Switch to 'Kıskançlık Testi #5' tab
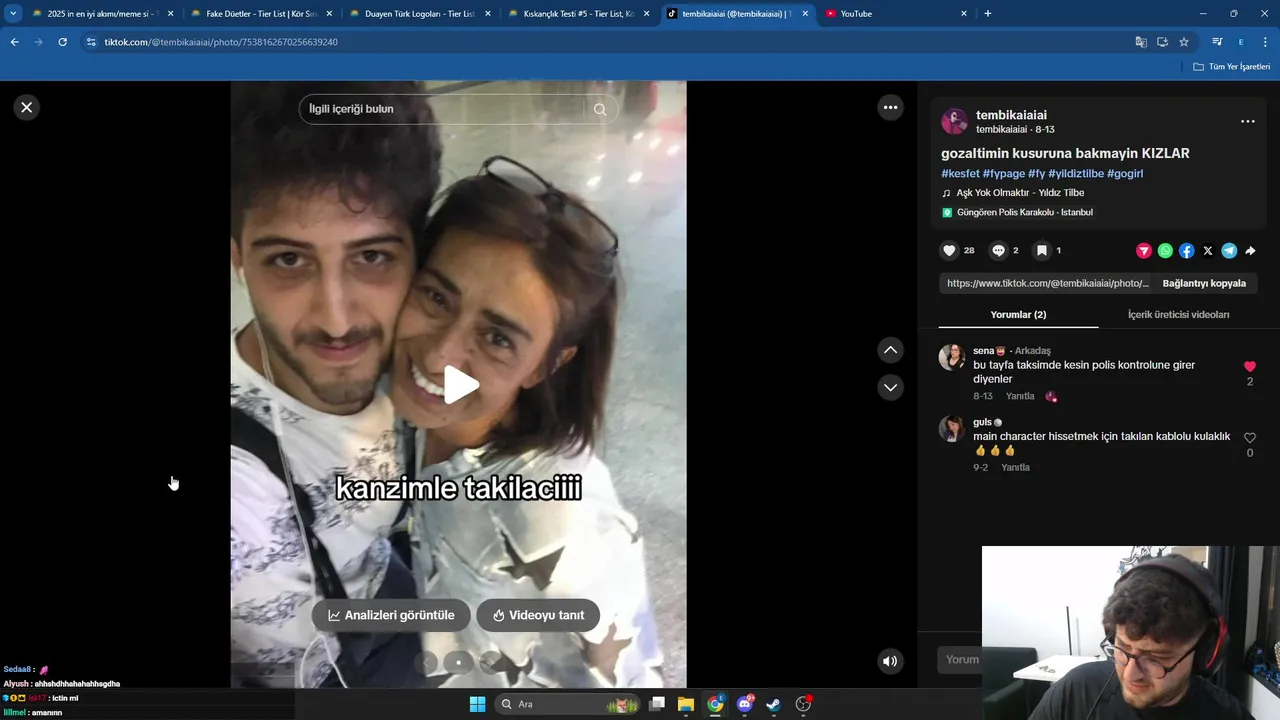The height and width of the screenshot is (720, 1280). [x=579, y=14]
